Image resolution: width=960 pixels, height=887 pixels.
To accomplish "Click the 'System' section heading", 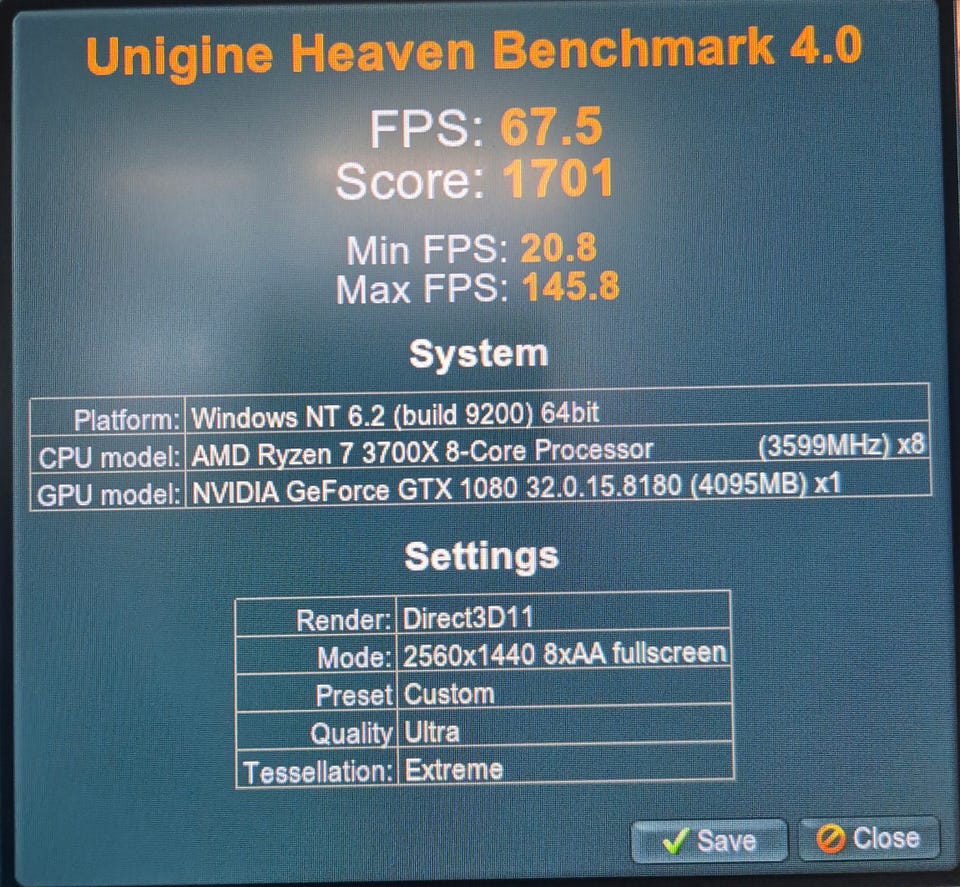I will click(478, 353).
